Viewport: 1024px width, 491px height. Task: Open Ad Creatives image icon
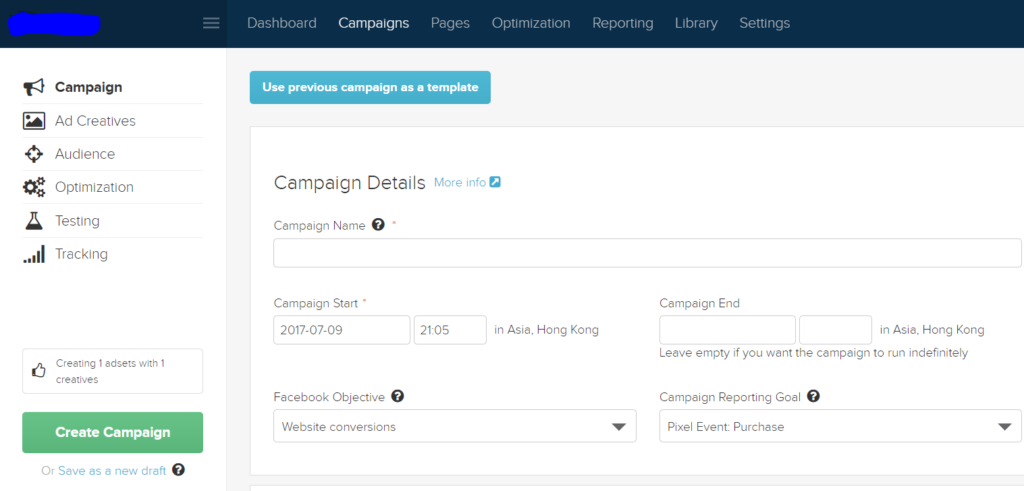[34, 121]
